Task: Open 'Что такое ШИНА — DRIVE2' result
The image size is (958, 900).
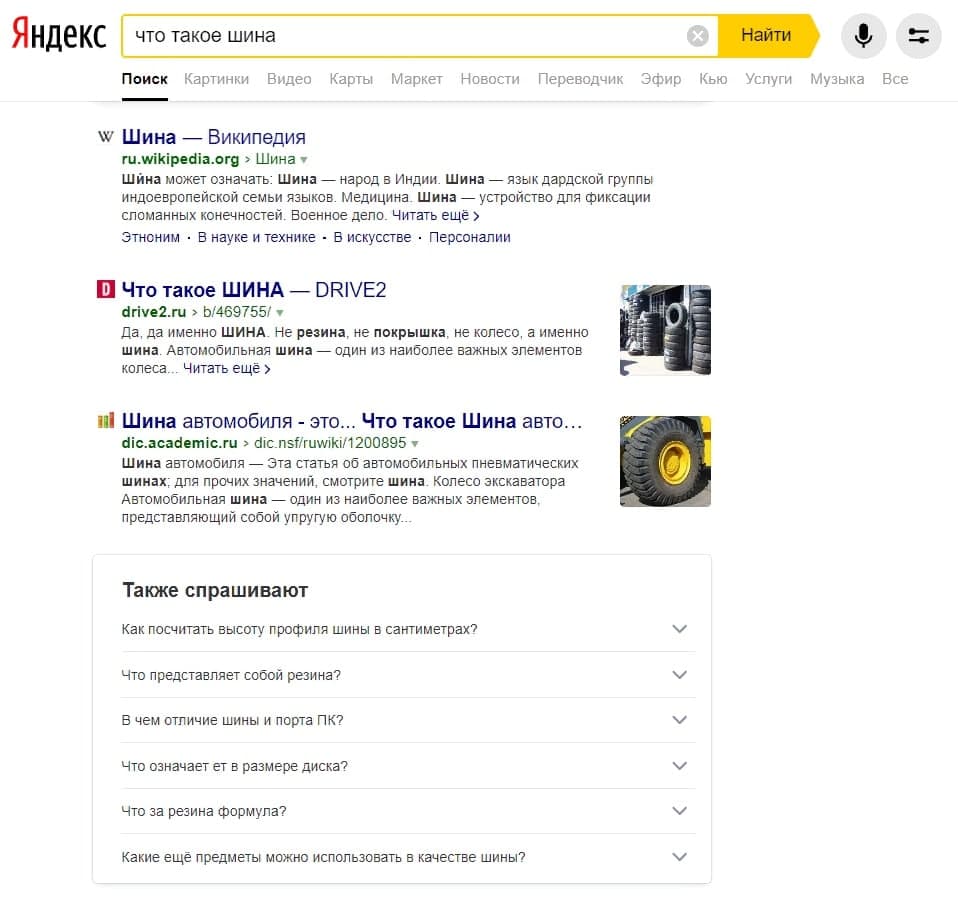Action: [254, 290]
